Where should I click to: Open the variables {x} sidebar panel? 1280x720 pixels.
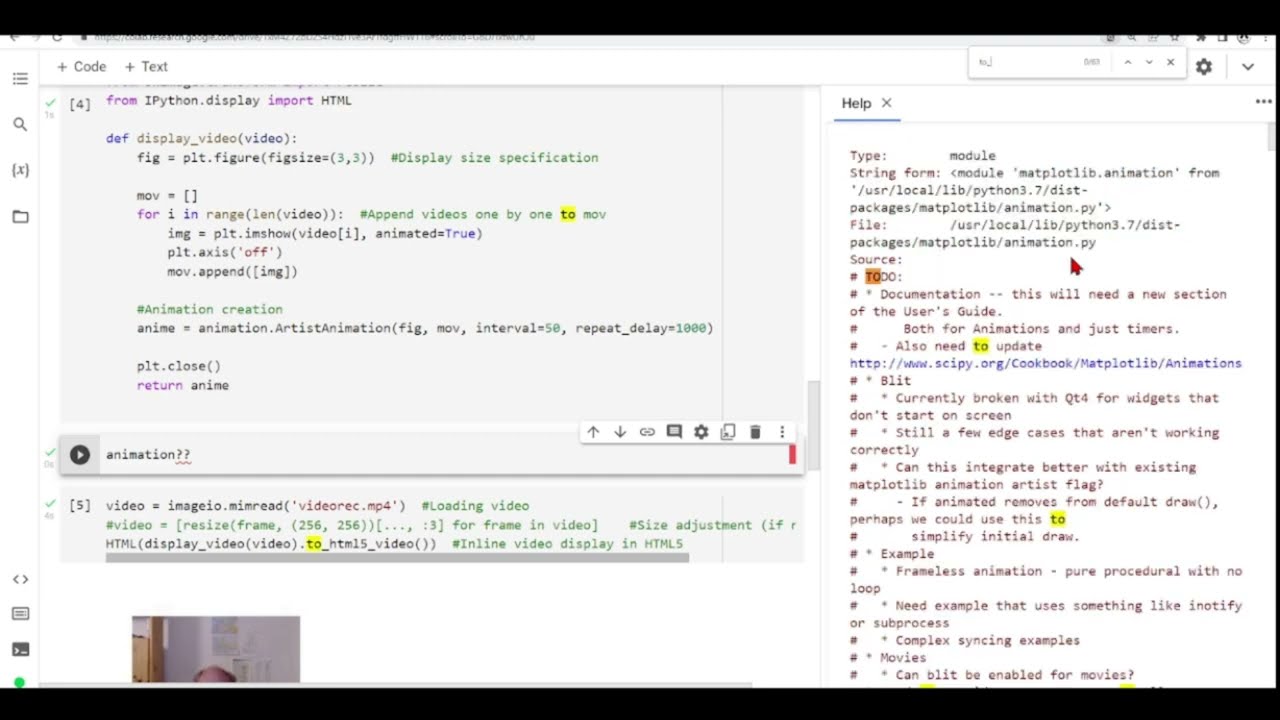(20, 170)
